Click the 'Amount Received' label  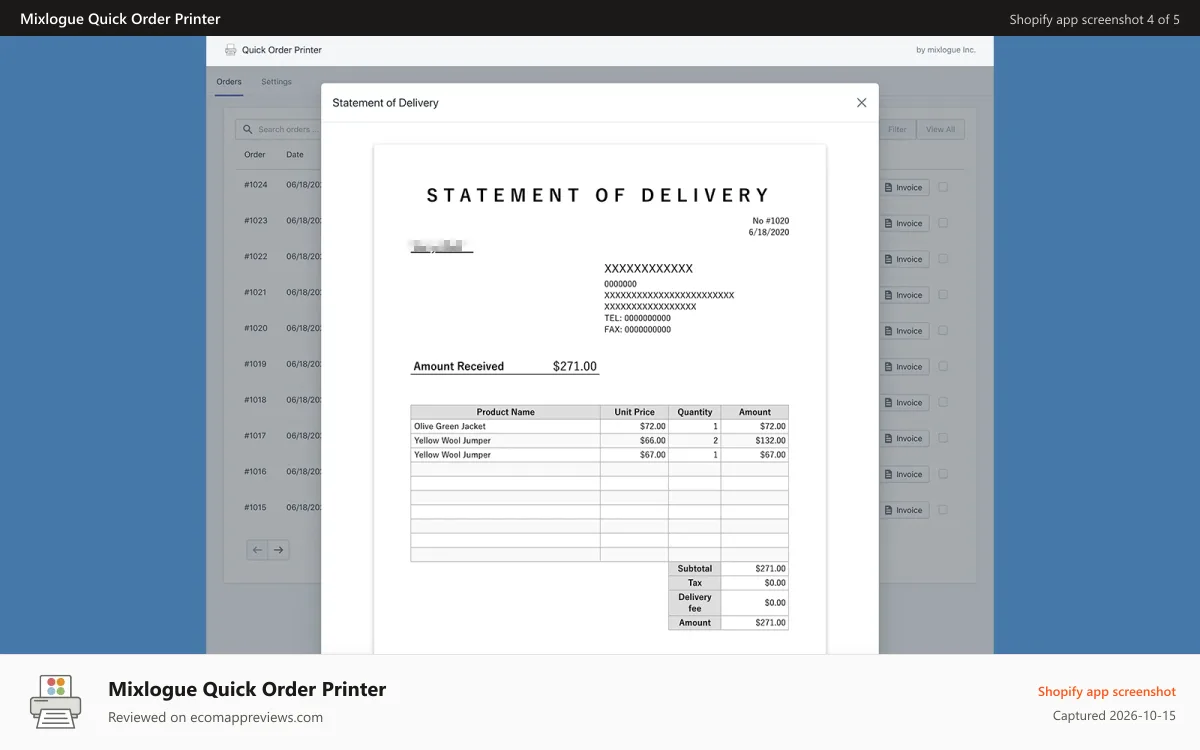(459, 367)
